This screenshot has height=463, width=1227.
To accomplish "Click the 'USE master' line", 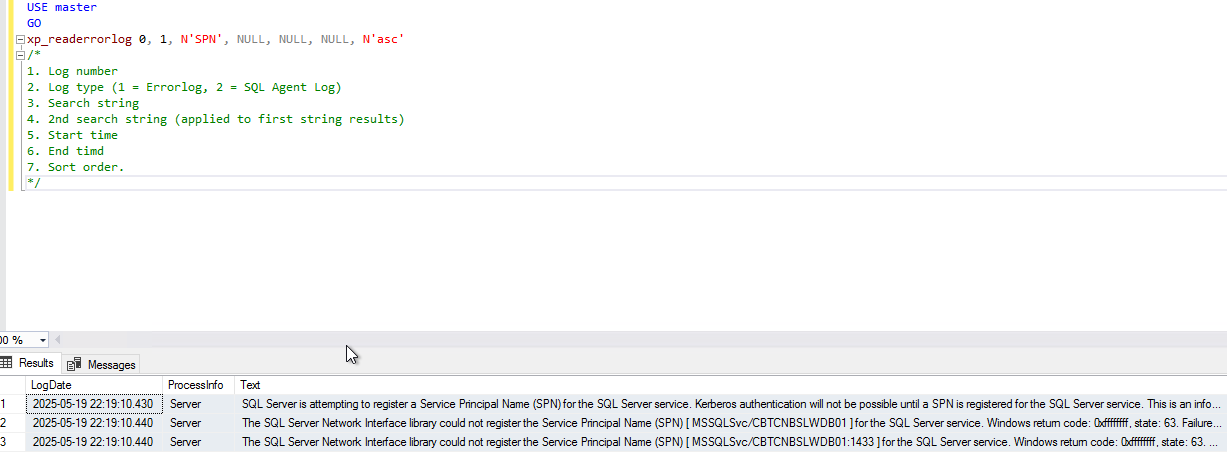I will point(62,7).
